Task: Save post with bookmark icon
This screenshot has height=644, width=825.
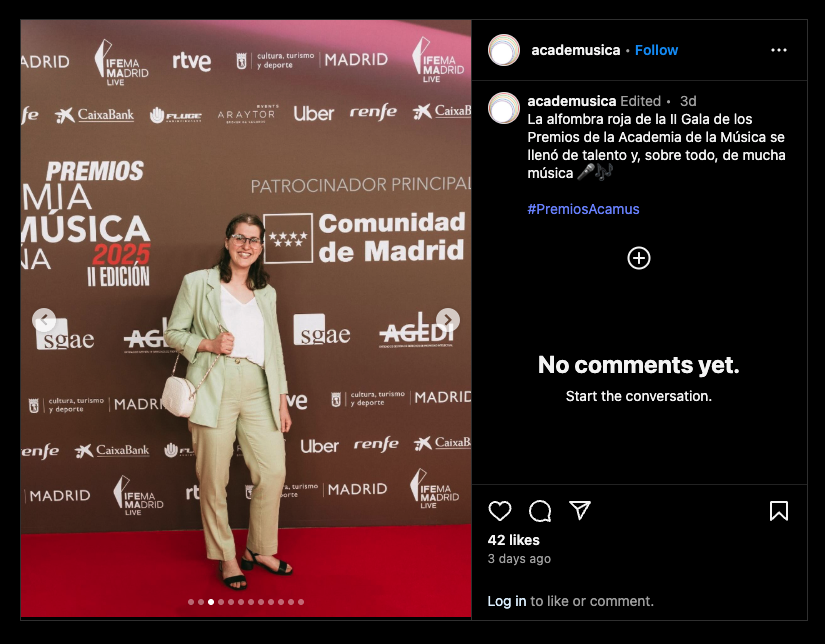Action: click(x=779, y=511)
